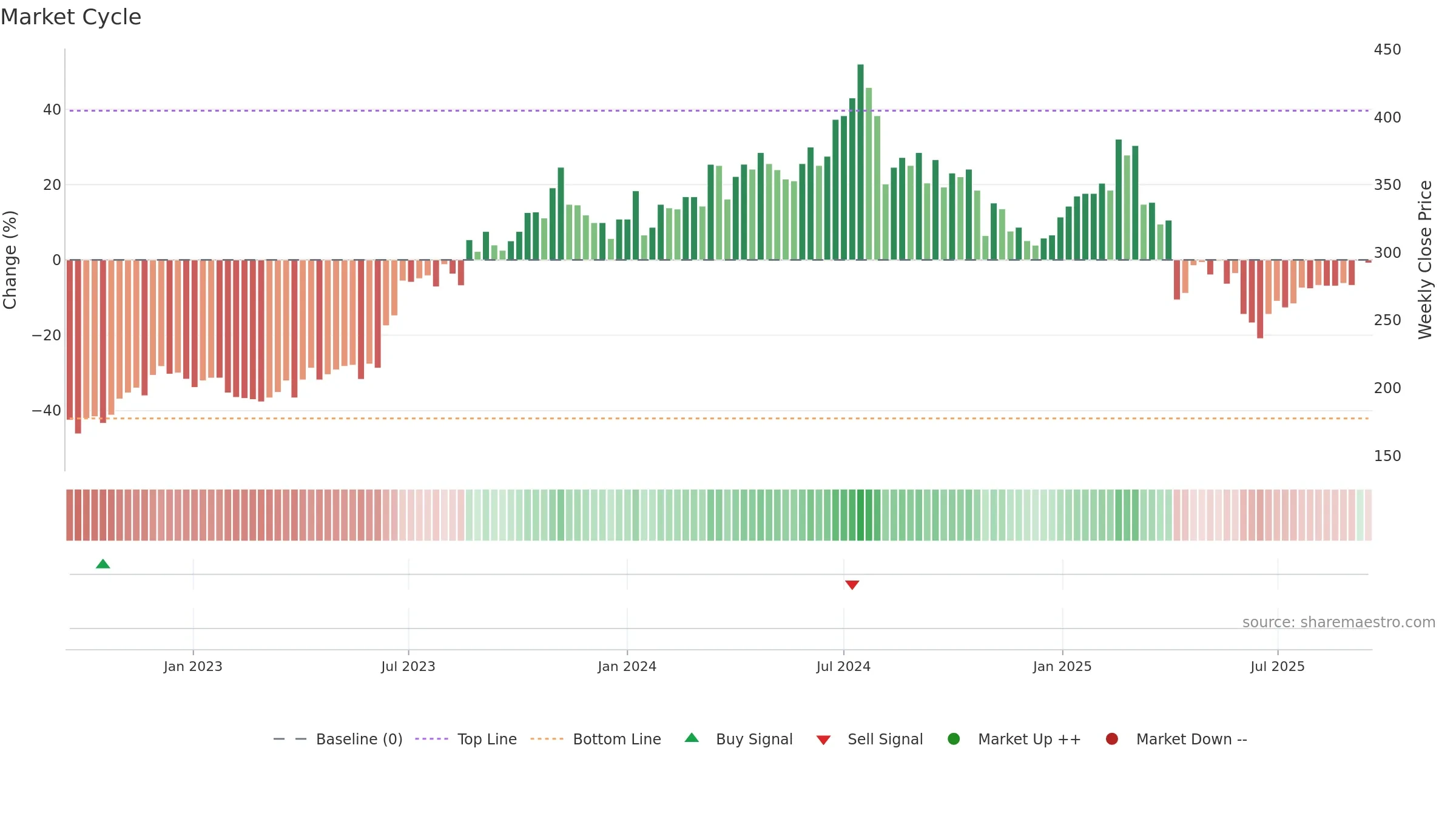The height and width of the screenshot is (819, 1456).
Task: Click the green circle icon in legend
Action: (x=954, y=739)
